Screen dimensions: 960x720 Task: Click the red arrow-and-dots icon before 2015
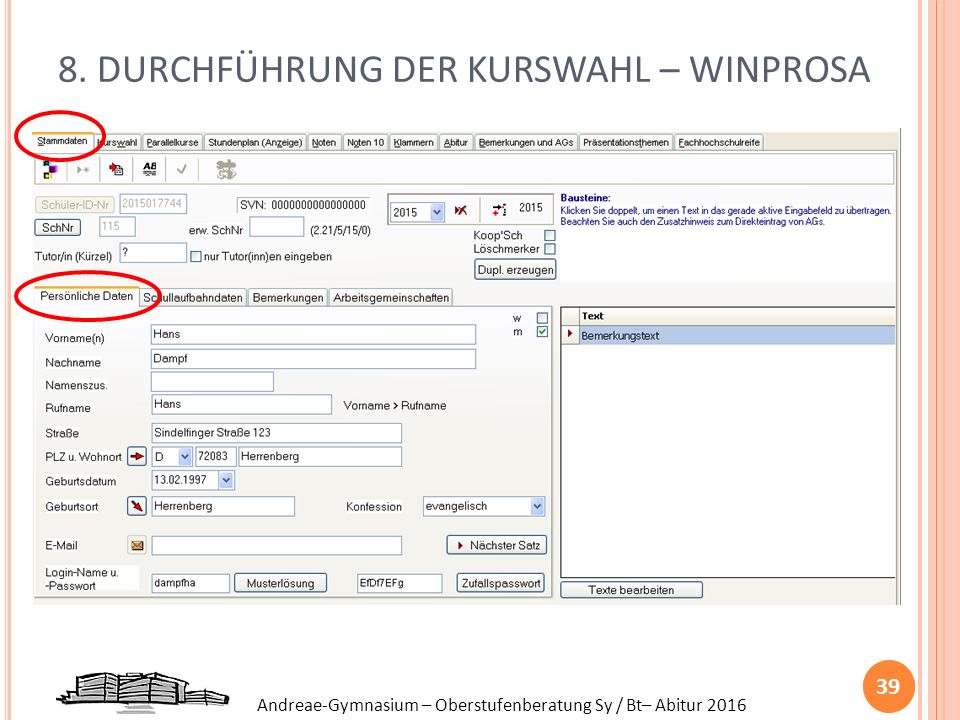(500, 210)
